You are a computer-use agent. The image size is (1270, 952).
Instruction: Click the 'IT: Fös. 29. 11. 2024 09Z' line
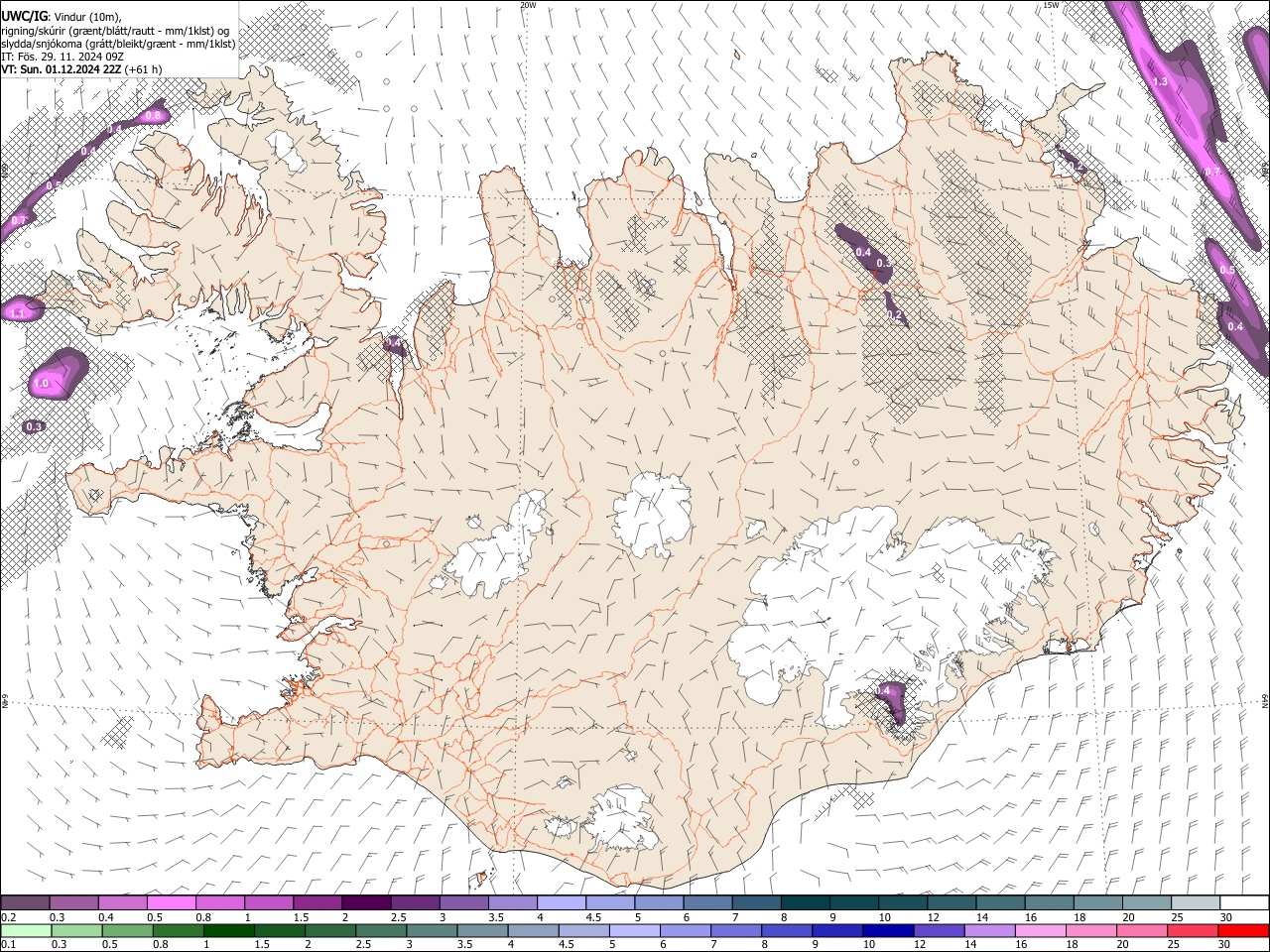pyautogui.click(x=63, y=57)
